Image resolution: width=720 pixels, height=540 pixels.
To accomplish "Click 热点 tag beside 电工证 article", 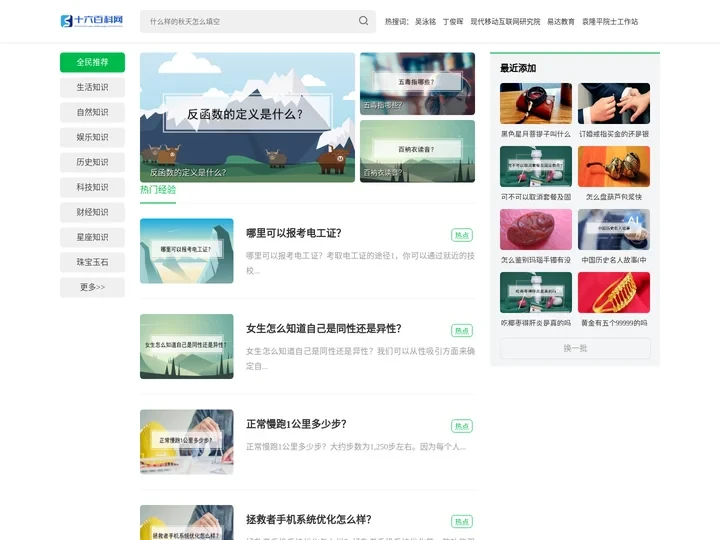I will (461, 235).
